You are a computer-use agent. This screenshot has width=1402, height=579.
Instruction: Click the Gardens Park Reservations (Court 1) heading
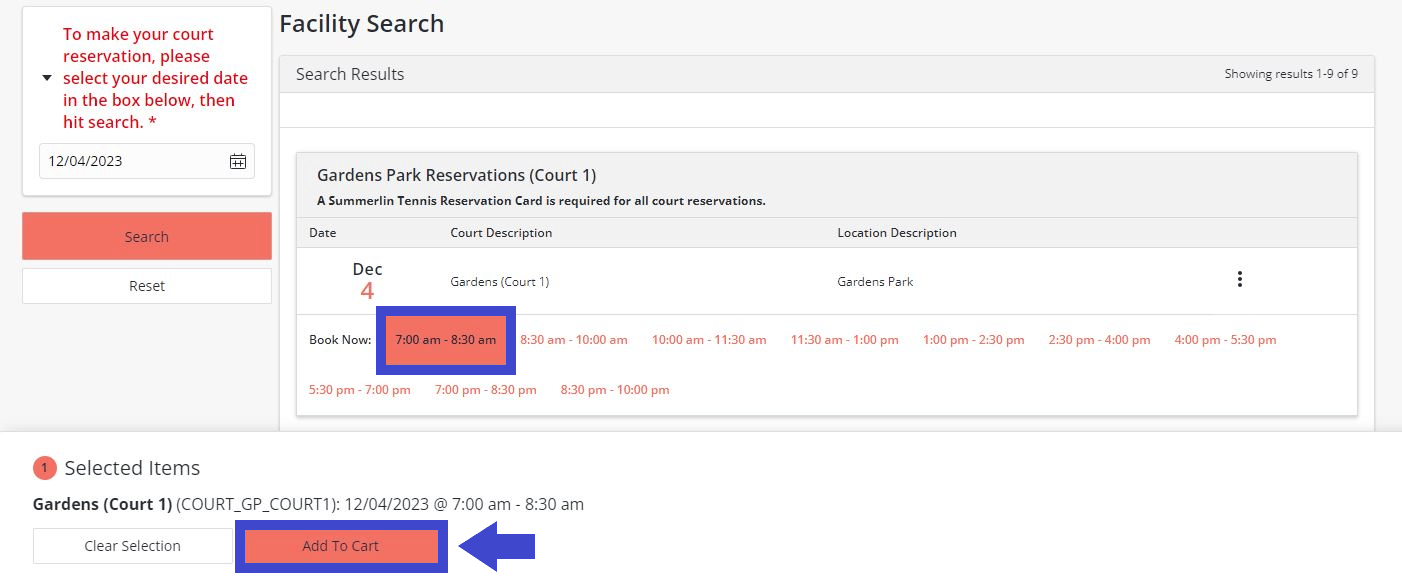pyautogui.click(x=456, y=176)
